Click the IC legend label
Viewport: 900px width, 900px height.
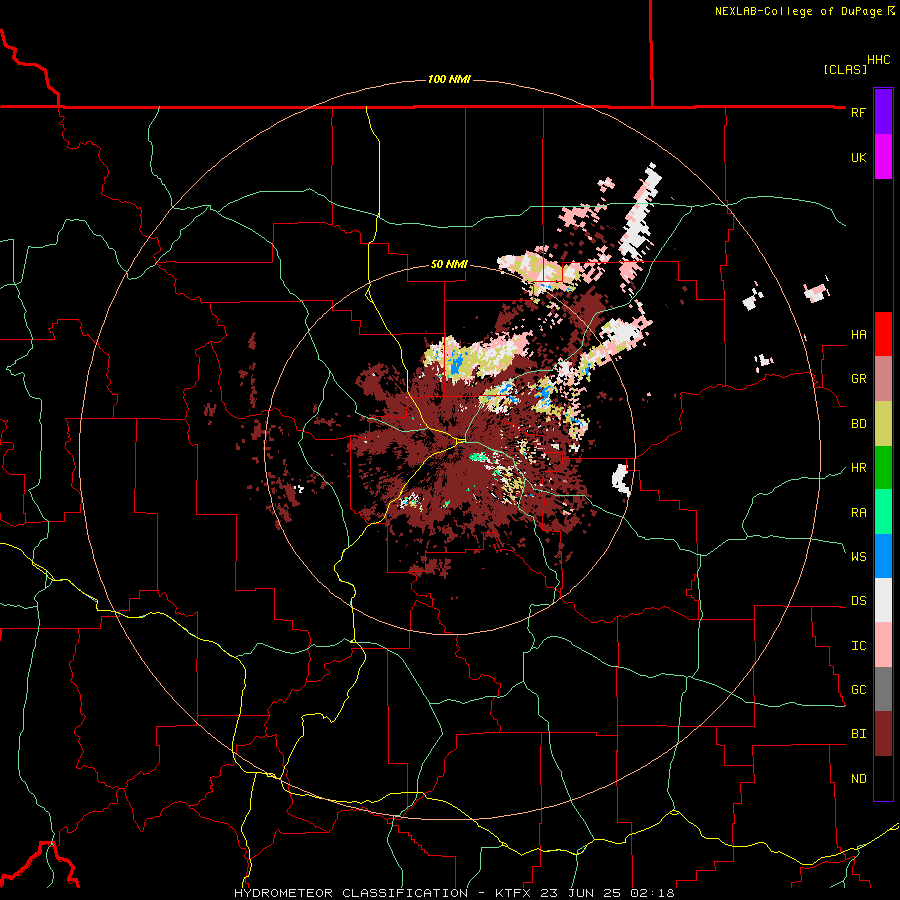click(858, 646)
